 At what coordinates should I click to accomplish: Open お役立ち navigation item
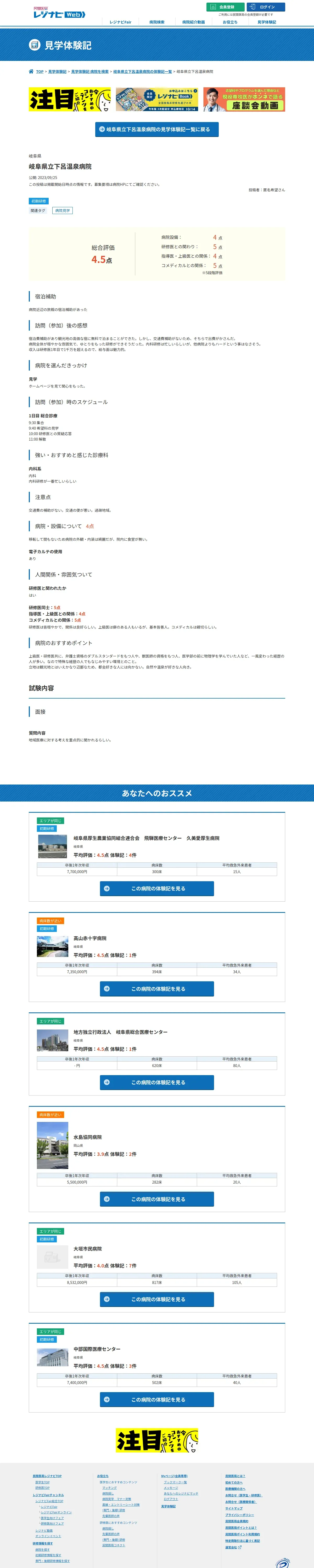(x=230, y=22)
